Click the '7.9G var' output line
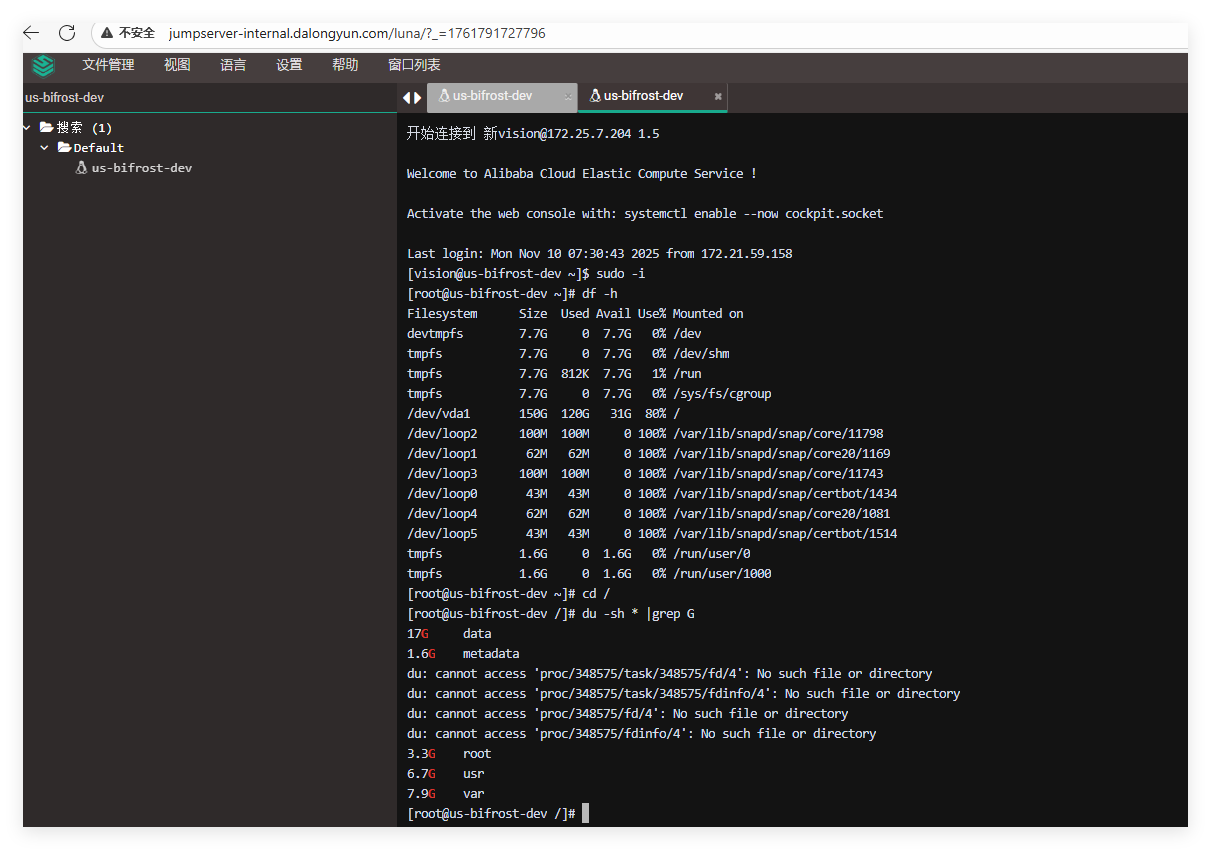Image resolution: width=1211 pixels, height=850 pixels. click(x=446, y=794)
